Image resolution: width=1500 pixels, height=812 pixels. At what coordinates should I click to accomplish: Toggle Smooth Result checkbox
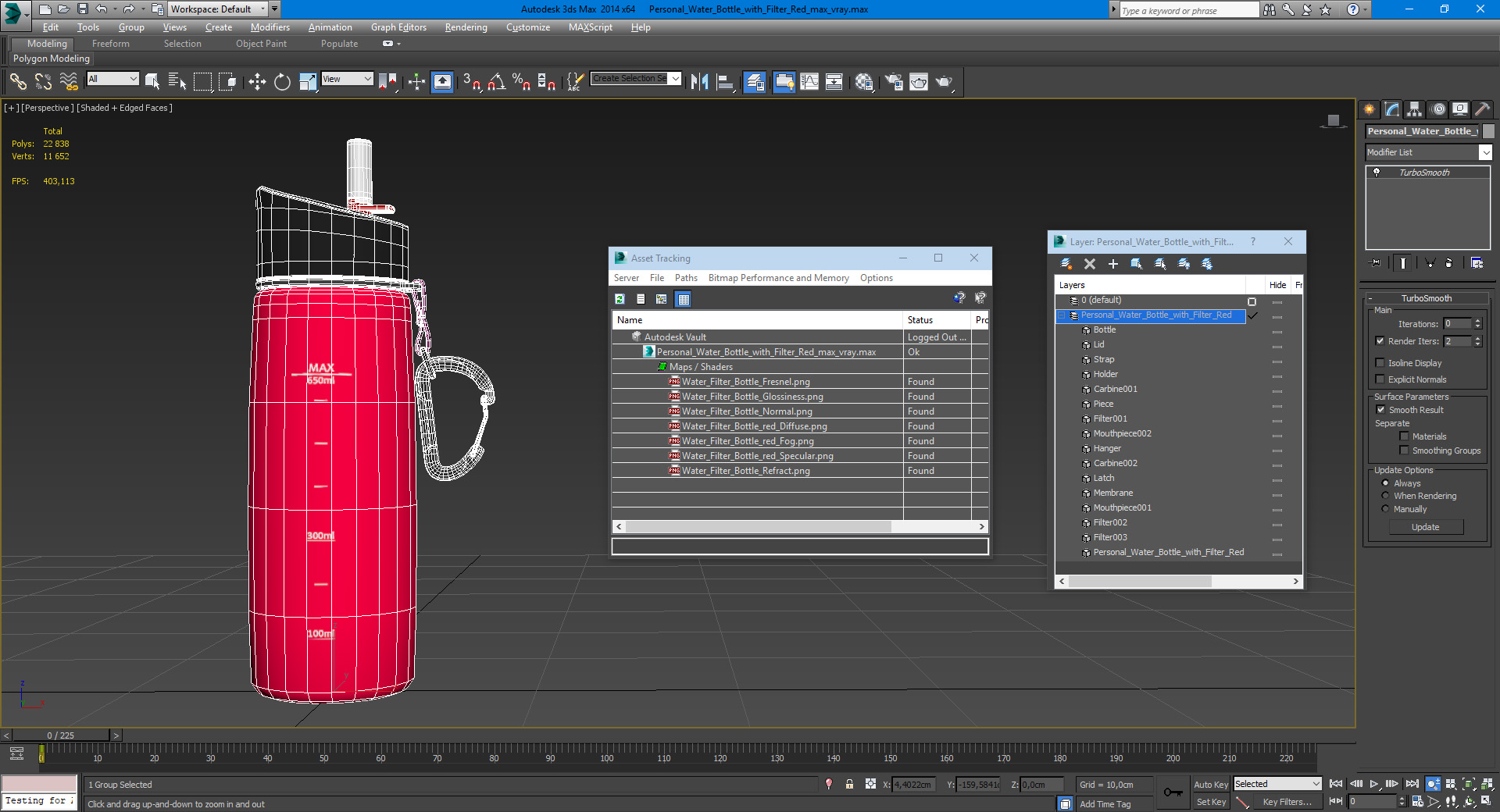coord(1380,410)
